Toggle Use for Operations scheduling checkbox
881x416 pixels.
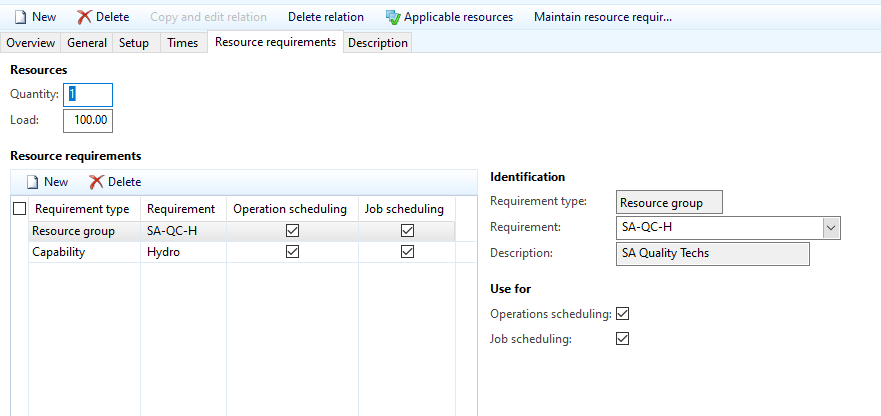[623, 314]
